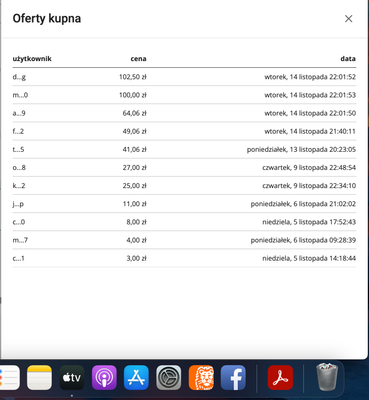Image resolution: width=369 pixels, height=400 pixels.
Task: Open App Store from dock
Action: pyautogui.click(x=136, y=378)
